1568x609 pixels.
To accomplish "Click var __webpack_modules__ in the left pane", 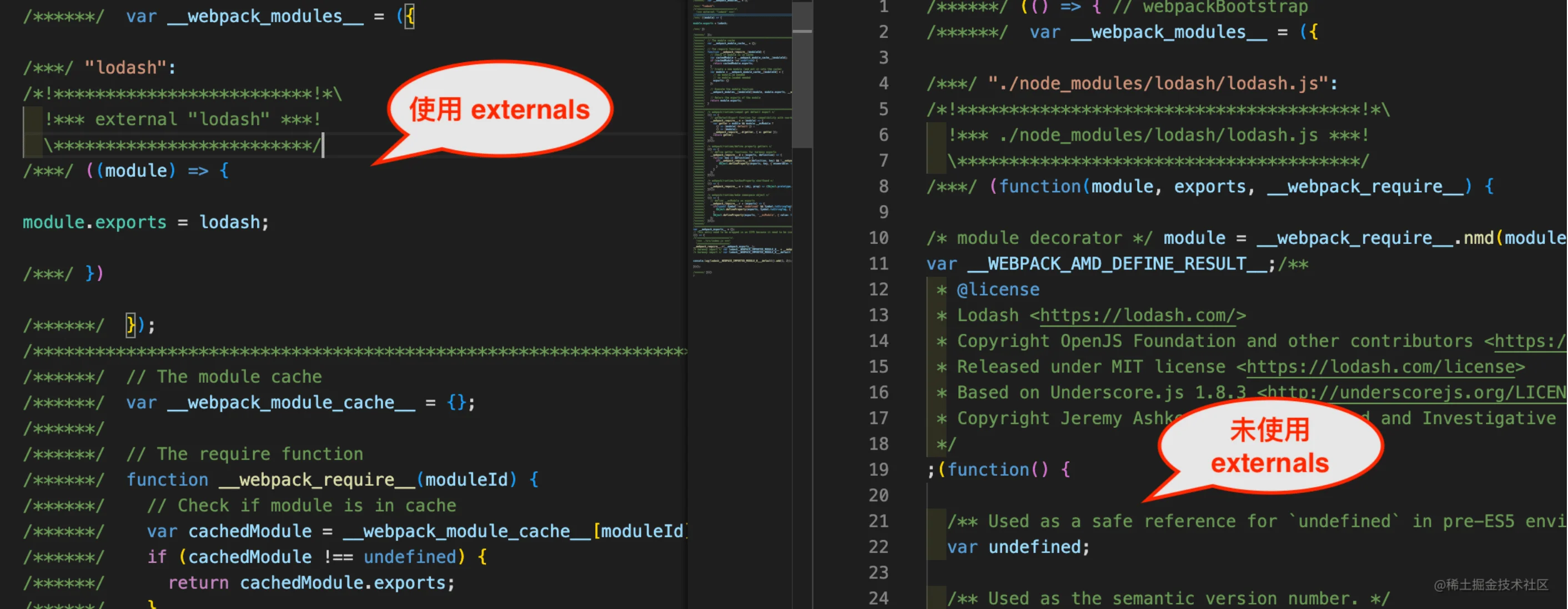I will pyautogui.click(x=245, y=17).
